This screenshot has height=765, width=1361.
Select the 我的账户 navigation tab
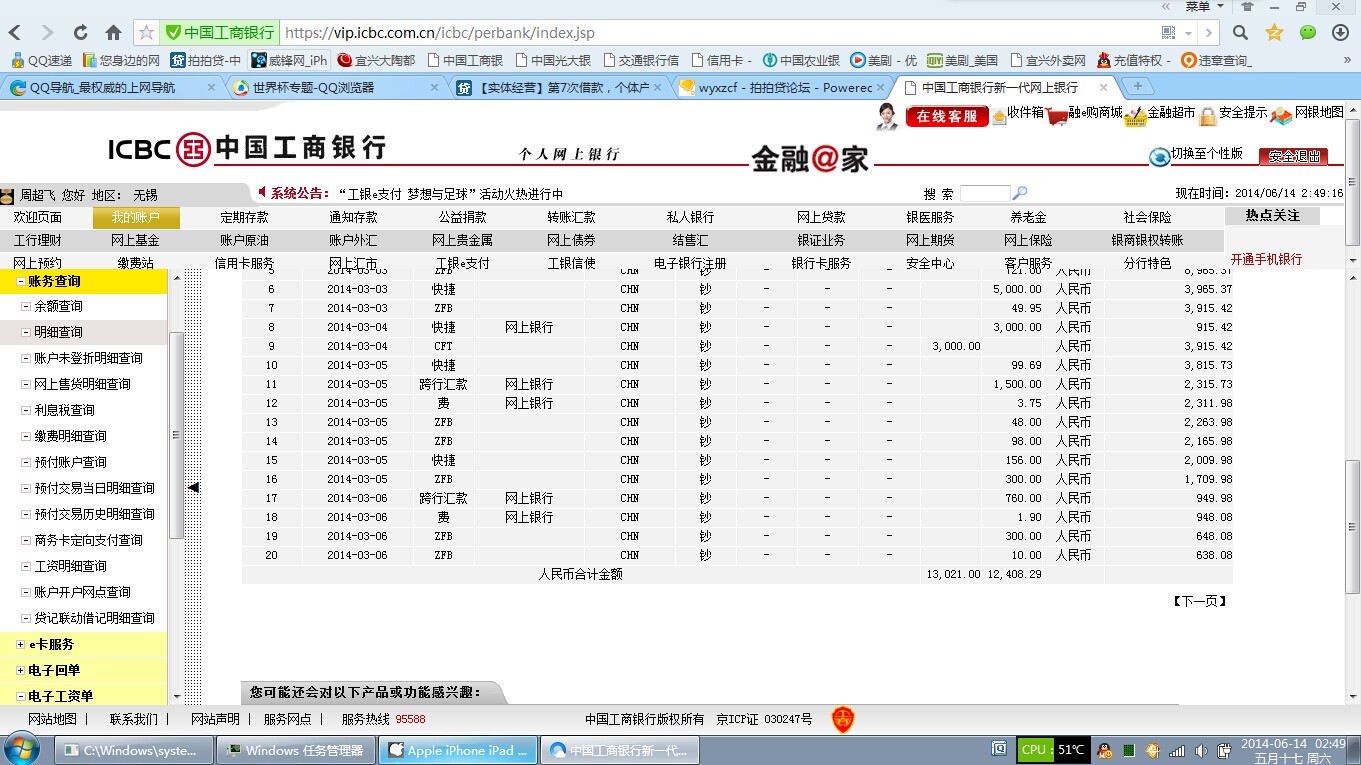(x=135, y=217)
